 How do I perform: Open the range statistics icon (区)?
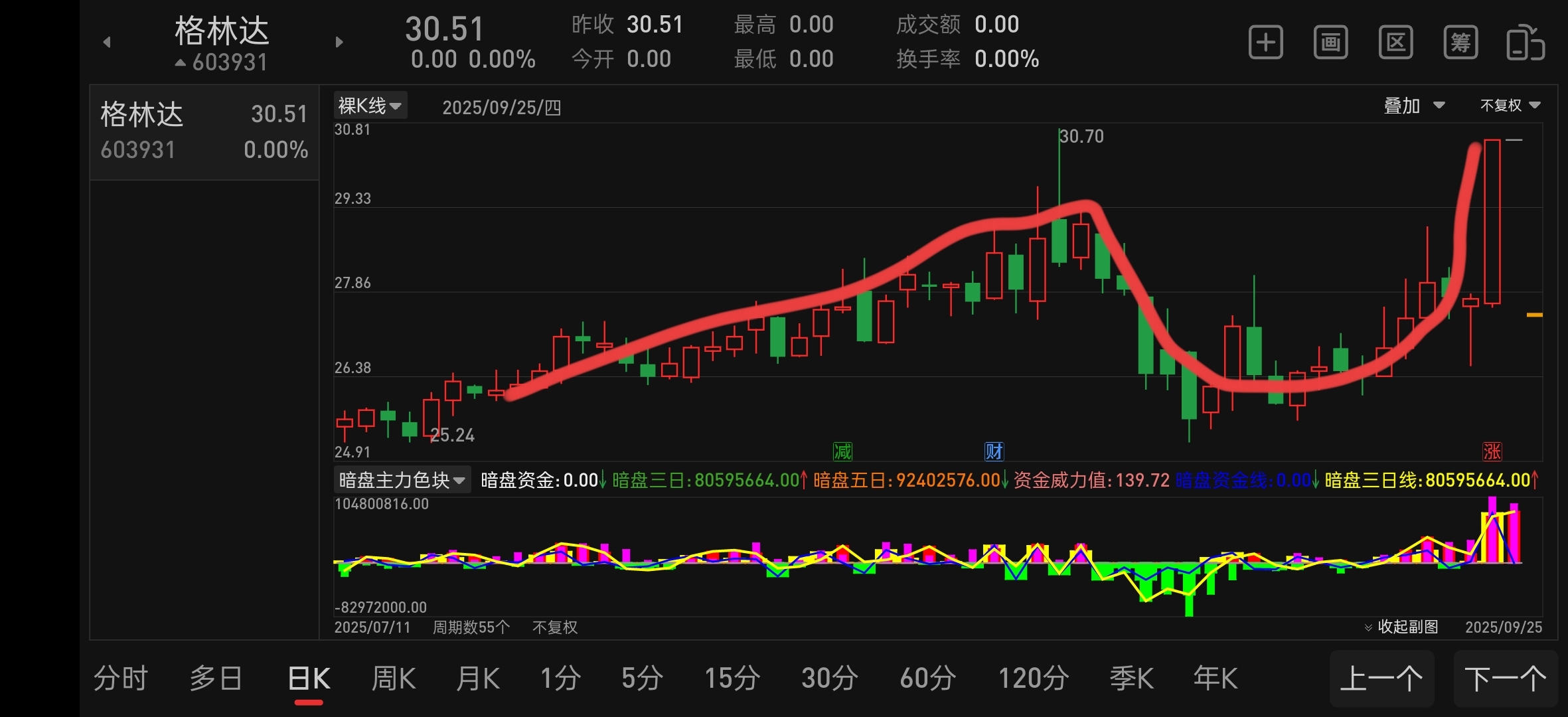point(1395,43)
